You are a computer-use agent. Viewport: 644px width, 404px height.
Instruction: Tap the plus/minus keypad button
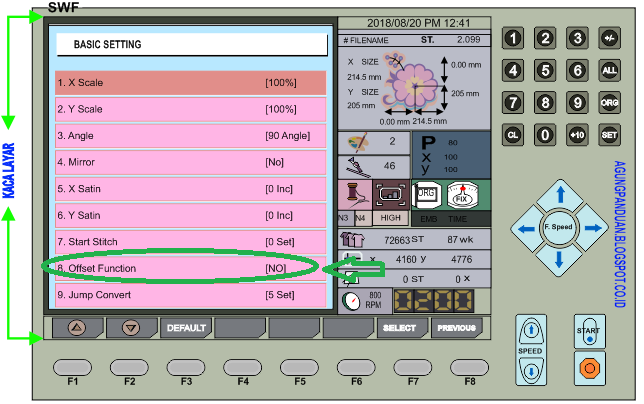[610, 38]
